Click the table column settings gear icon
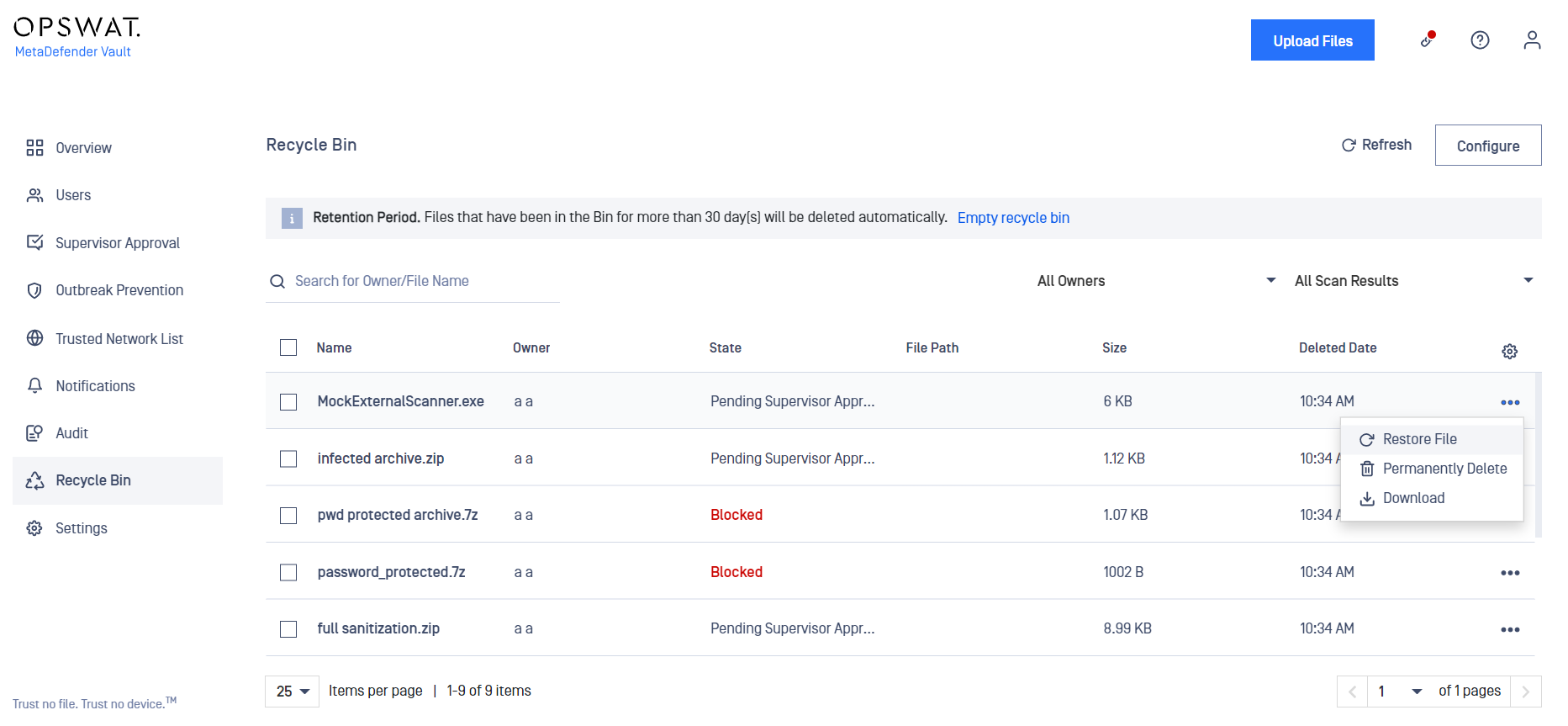This screenshot has height=726, width=1568. (x=1510, y=352)
